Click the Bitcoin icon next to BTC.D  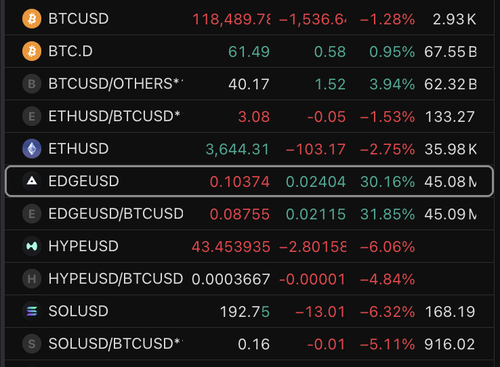coord(32,51)
